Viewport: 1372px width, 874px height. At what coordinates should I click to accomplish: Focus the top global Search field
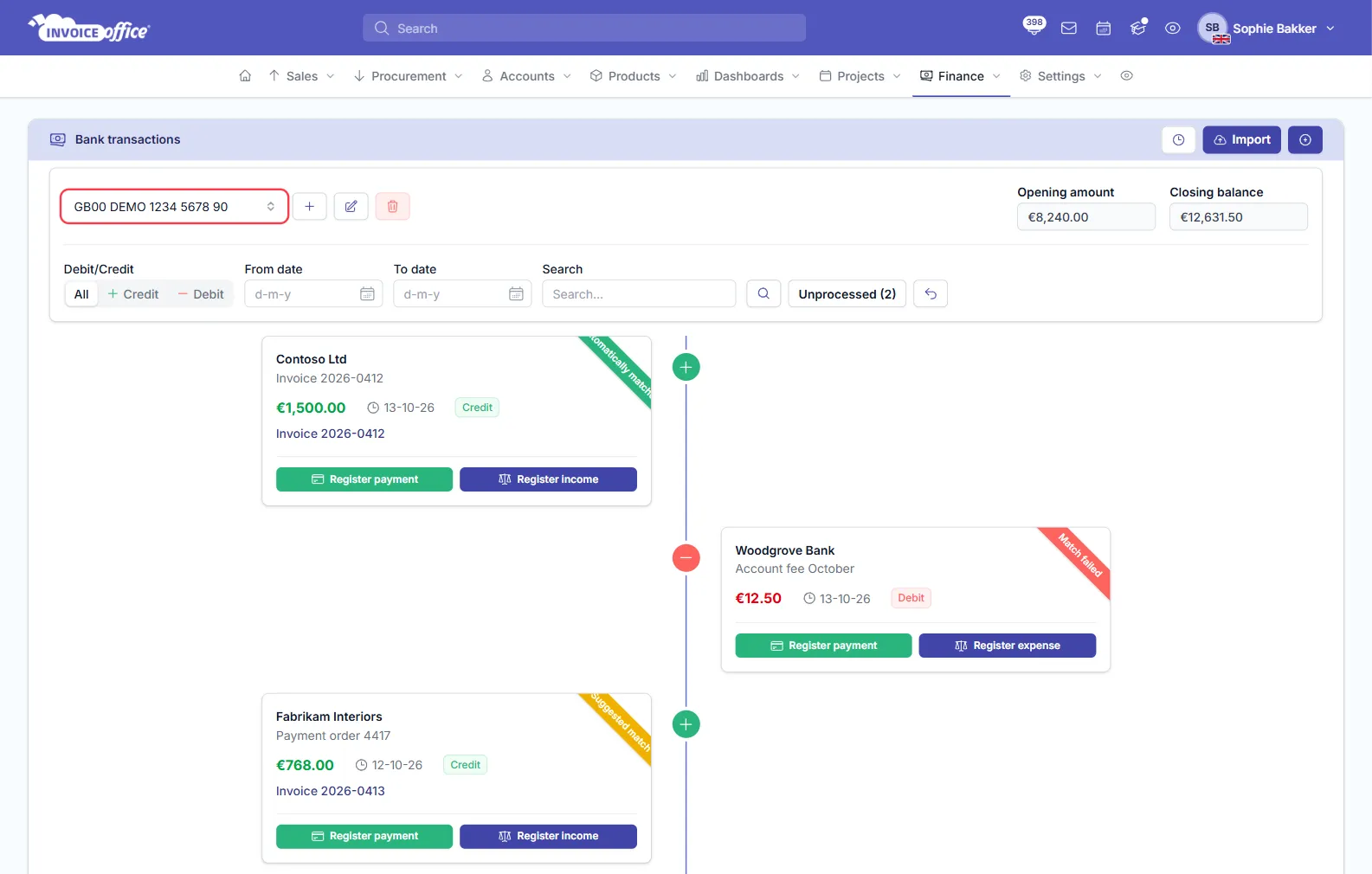point(584,28)
